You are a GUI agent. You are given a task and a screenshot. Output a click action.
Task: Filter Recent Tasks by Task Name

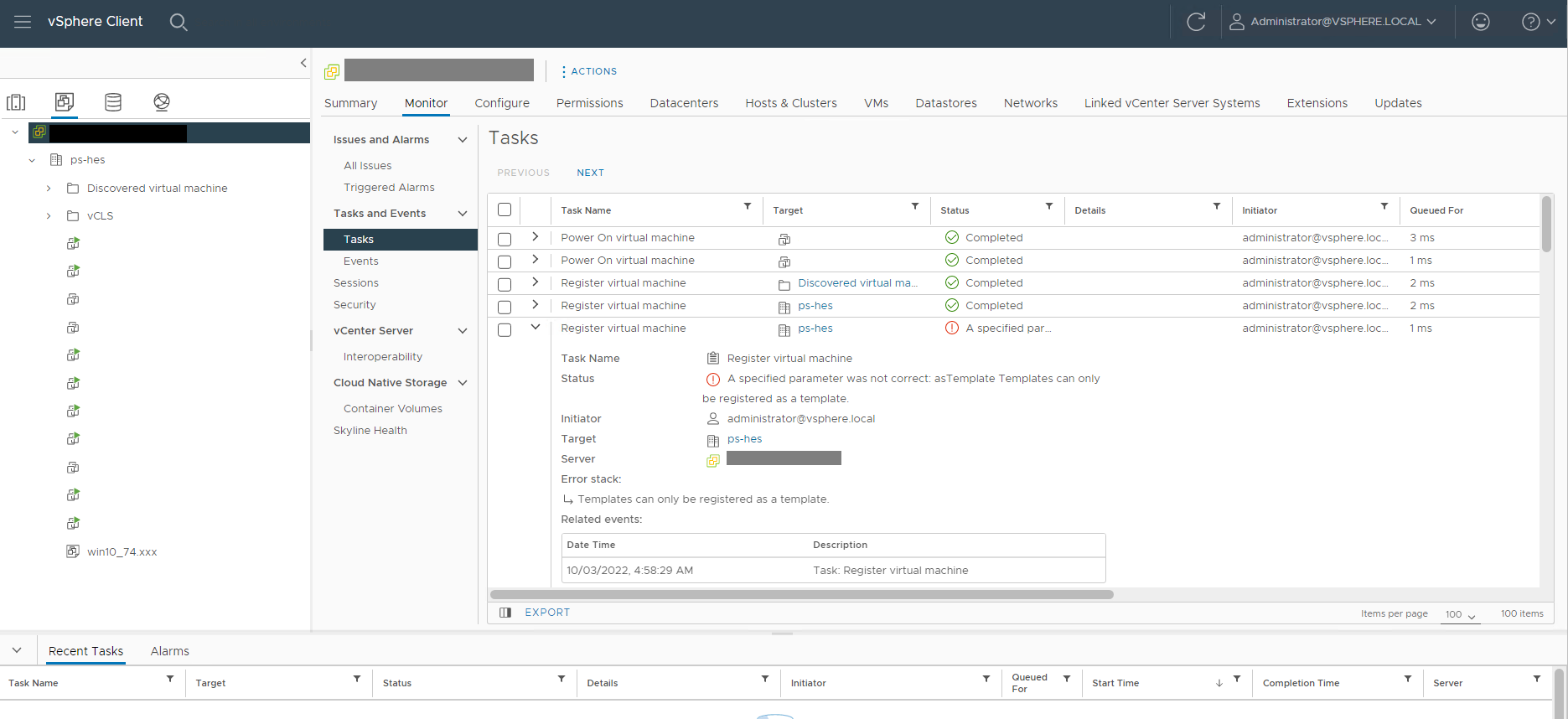pos(170,679)
